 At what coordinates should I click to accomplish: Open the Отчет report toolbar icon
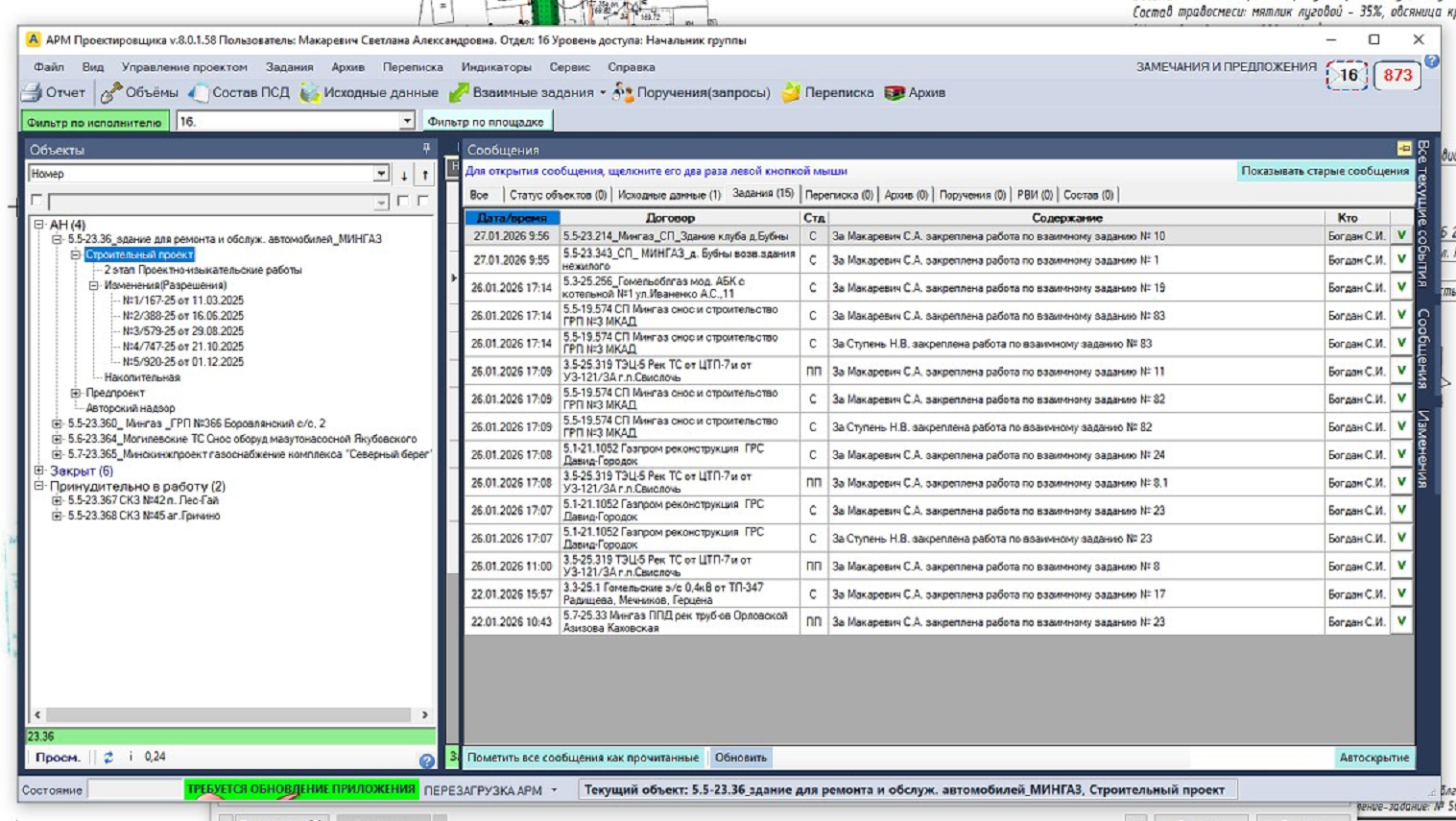pyautogui.click(x=33, y=93)
